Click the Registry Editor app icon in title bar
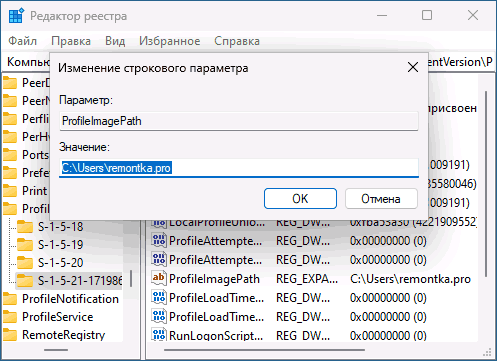Viewport: 497px width, 361px height. pyautogui.click(x=16, y=16)
